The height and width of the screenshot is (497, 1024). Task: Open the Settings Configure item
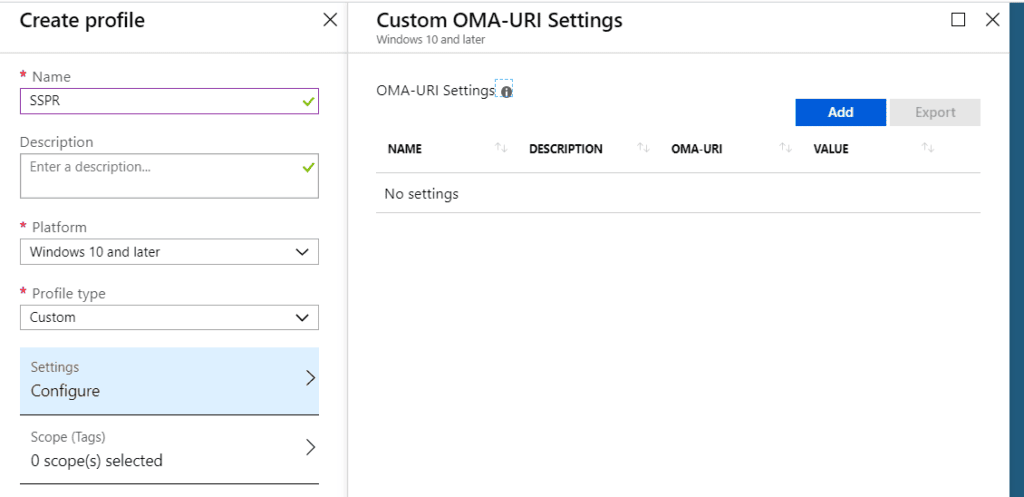coord(169,380)
